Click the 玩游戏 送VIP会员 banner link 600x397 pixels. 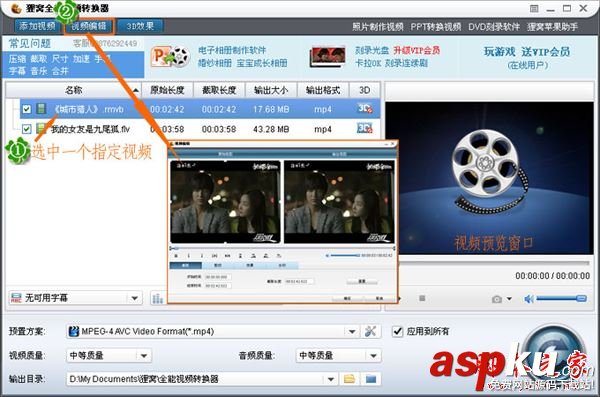pos(527,51)
